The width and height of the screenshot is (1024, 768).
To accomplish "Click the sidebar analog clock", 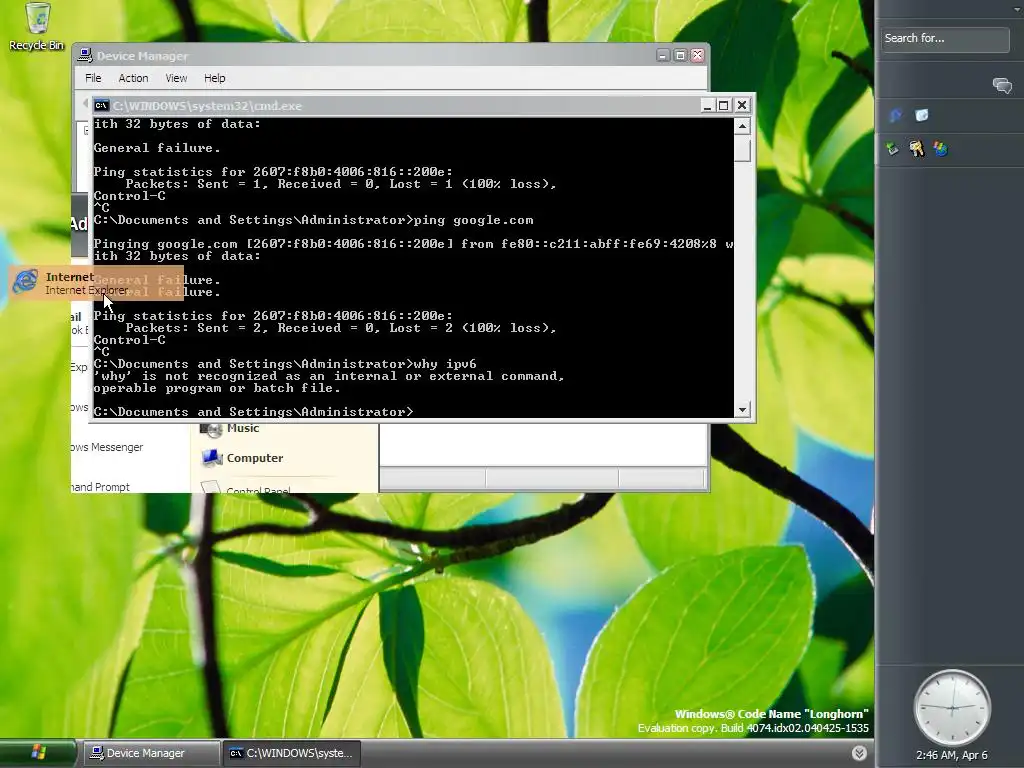I will 952,708.
